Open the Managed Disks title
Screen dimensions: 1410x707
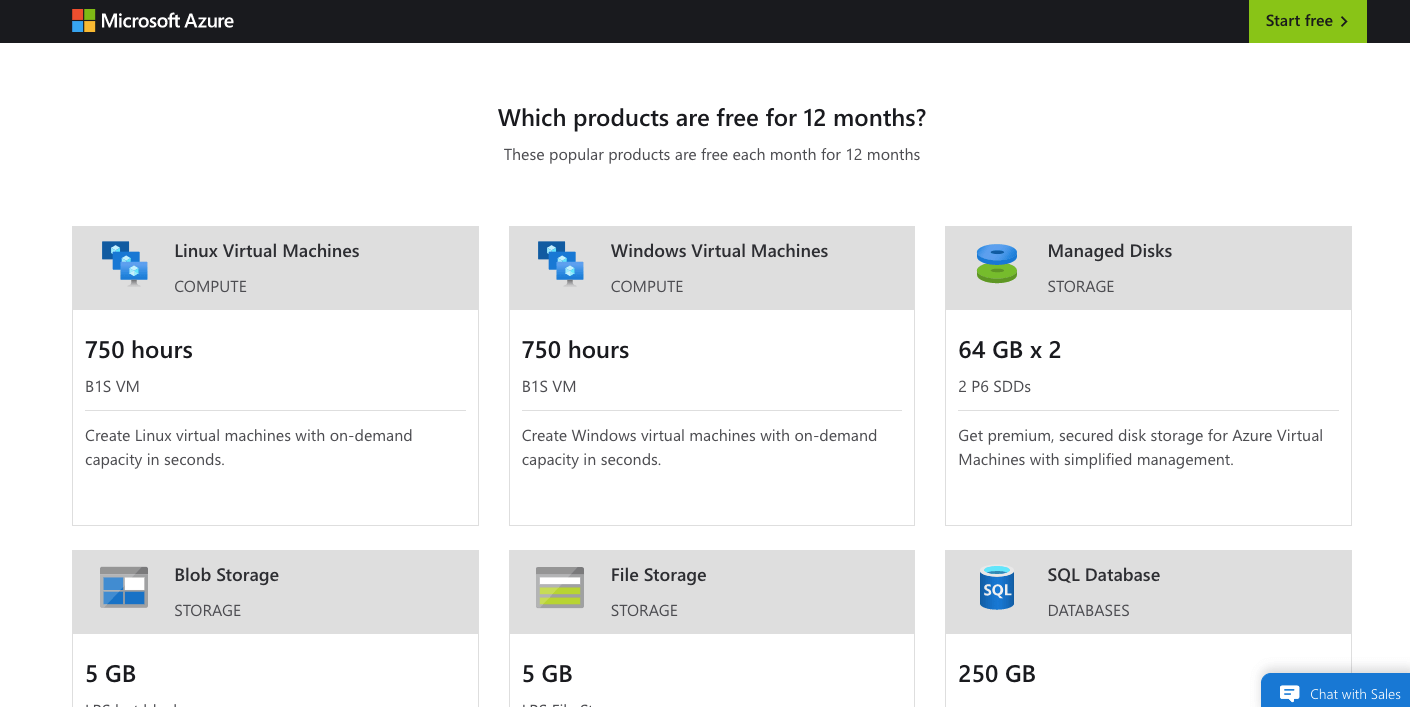tap(1110, 251)
